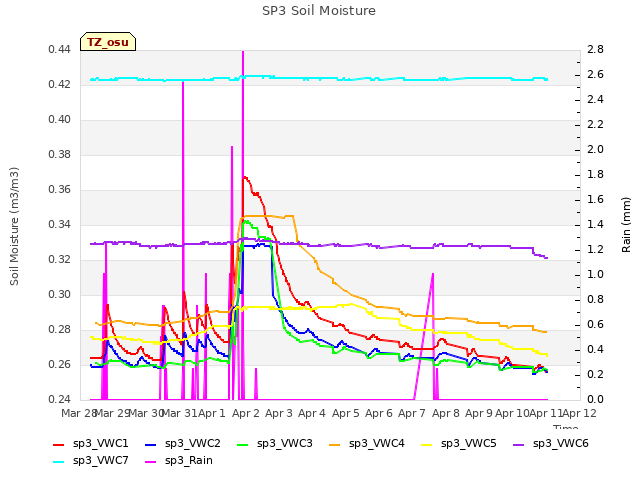
Task: Click the sp3_VWC4 legend label
Action: 376,443
